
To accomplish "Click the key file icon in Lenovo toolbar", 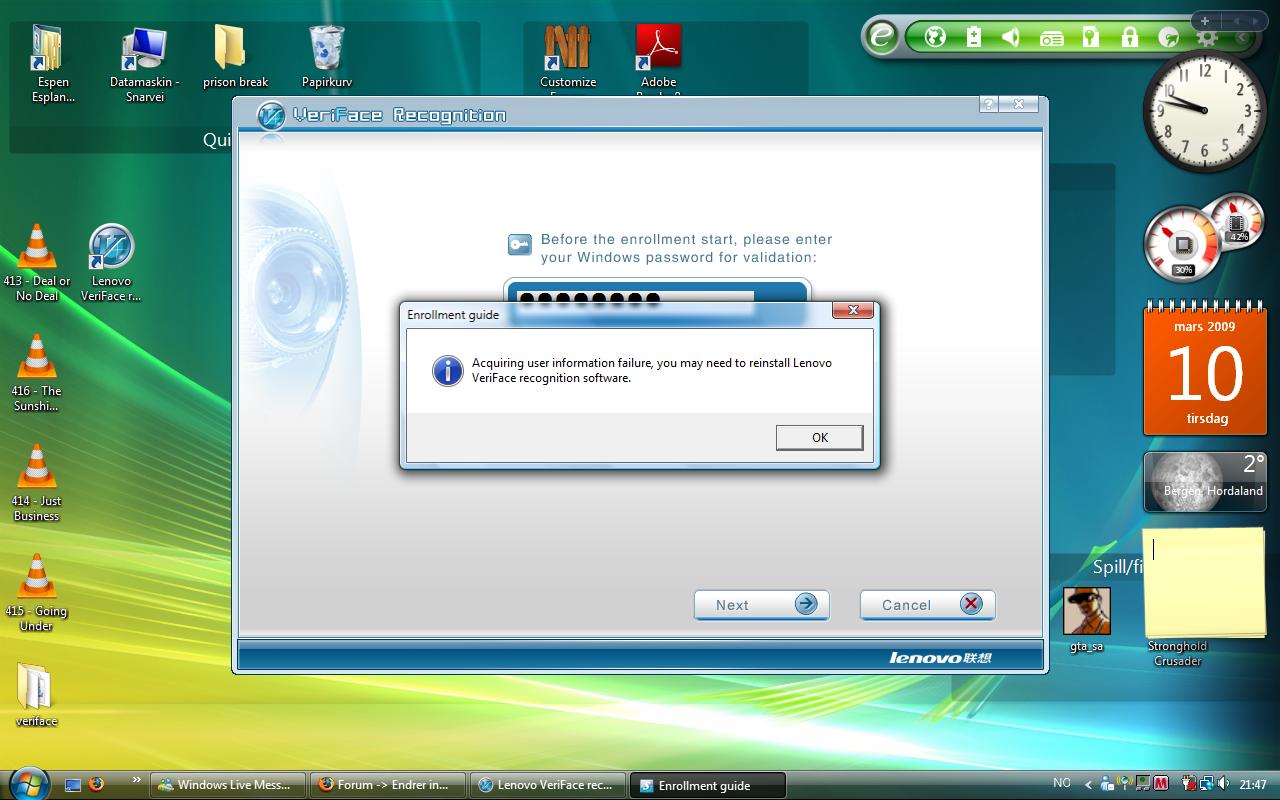I will (1090, 38).
